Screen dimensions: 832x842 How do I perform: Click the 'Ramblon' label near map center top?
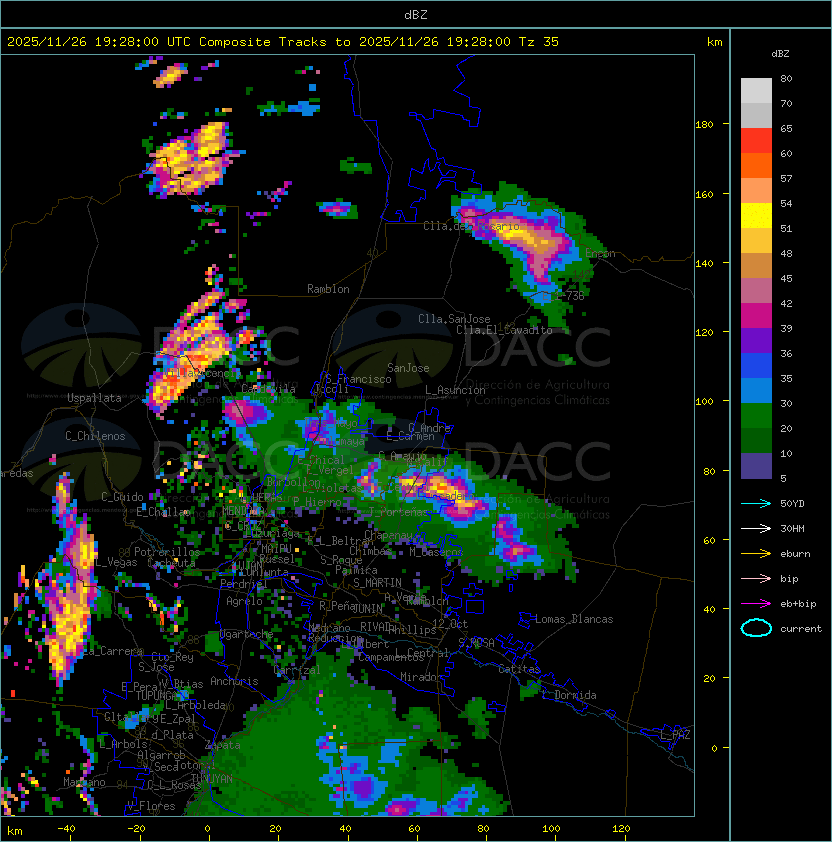click(328, 289)
